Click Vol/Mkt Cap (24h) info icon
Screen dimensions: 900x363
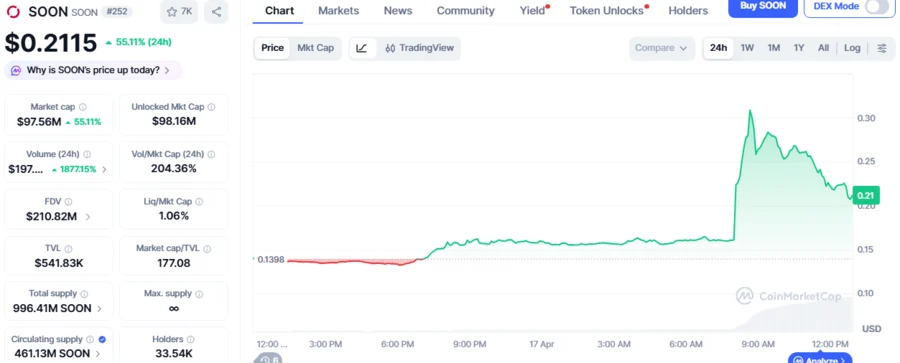coord(211,154)
